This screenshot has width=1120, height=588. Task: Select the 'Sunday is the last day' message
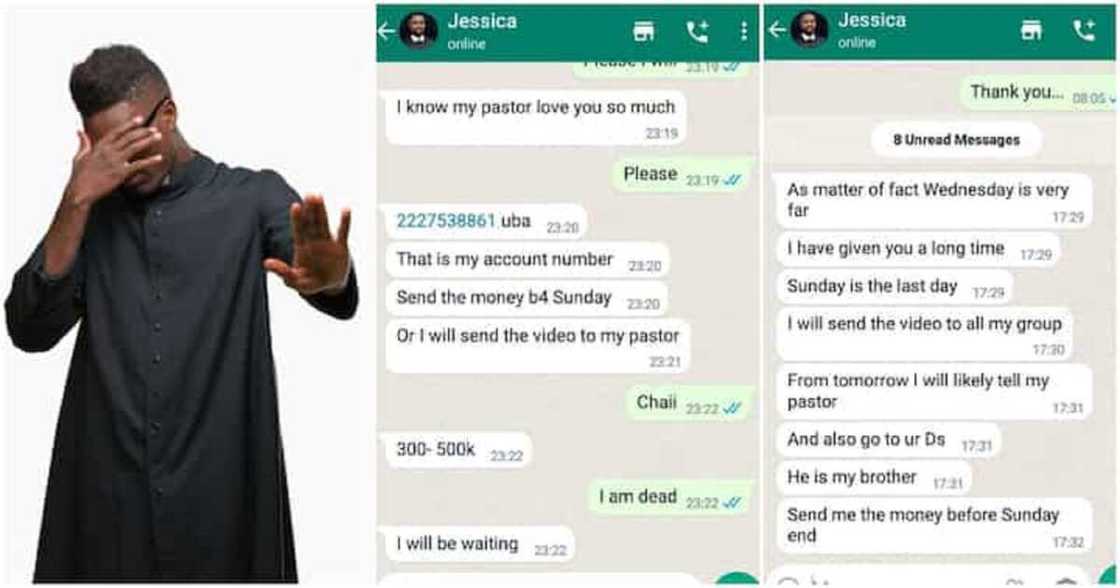point(894,287)
